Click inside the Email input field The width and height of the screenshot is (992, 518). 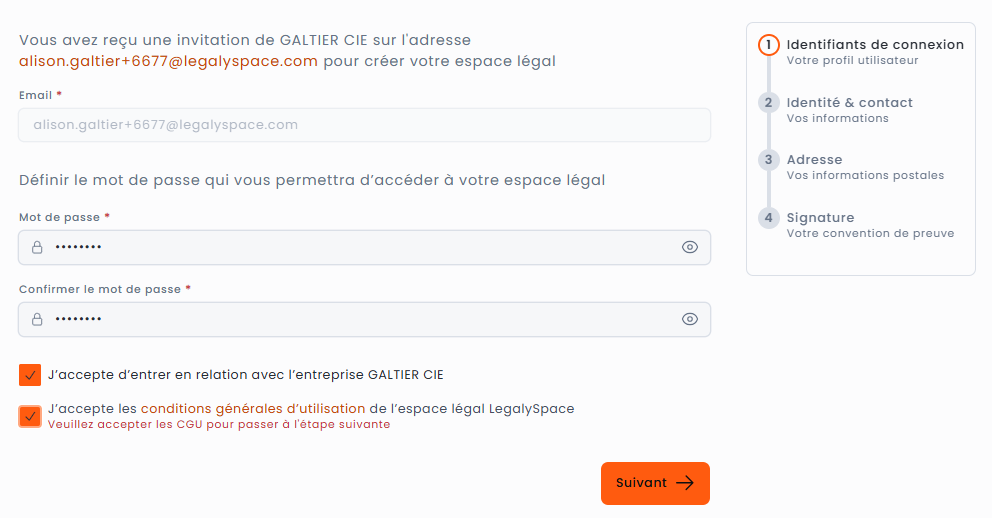(364, 125)
